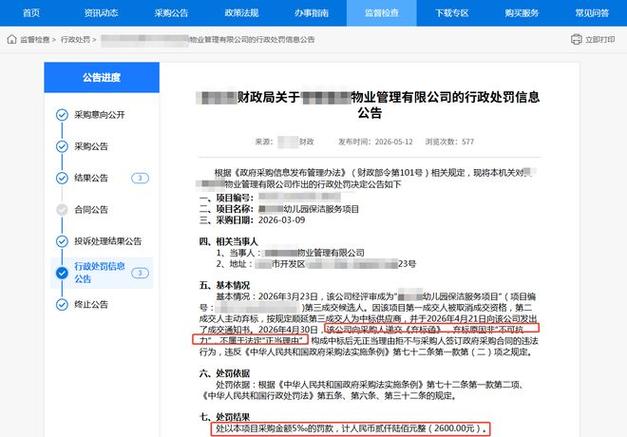Click check icon beside 采购公告 step

pyautogui.click(x=62, y=146)
